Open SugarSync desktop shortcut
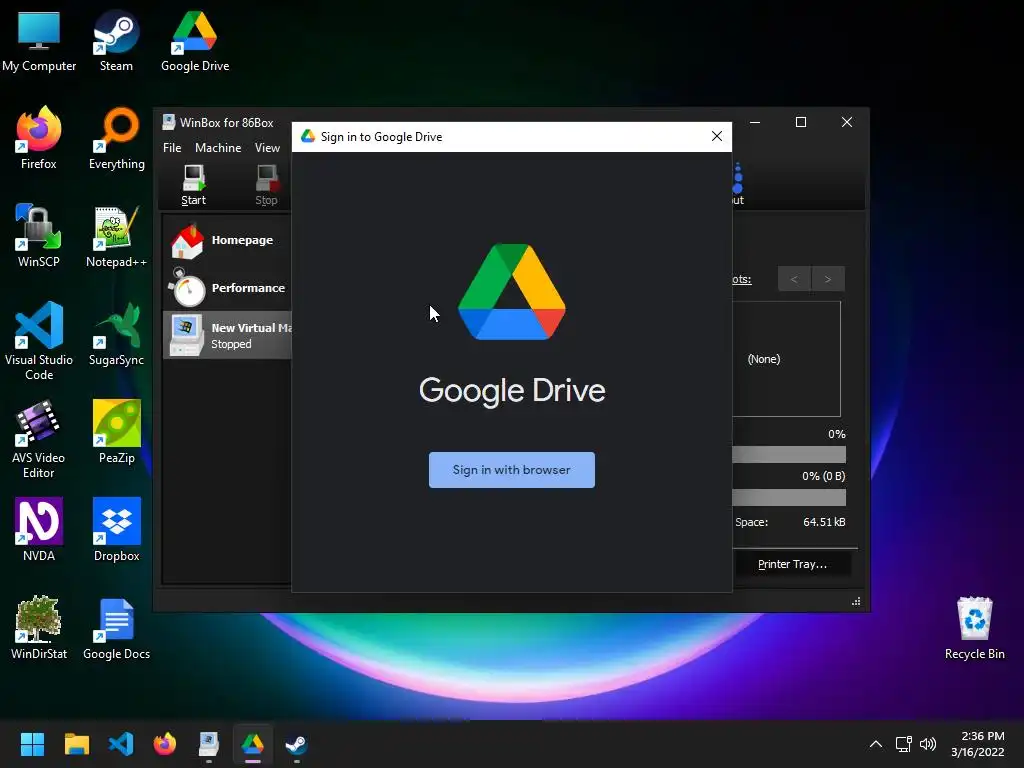 [x=116, y=334]
